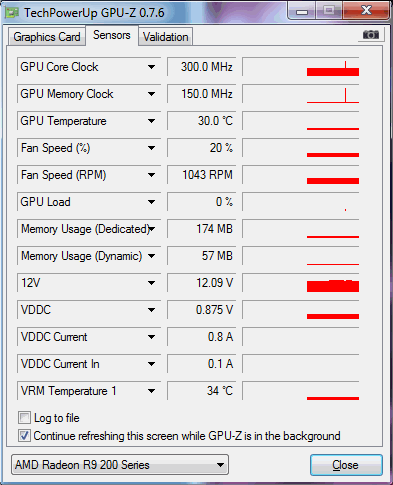This screenshot has height=485, width=393.
Task: Click the Close button
Action: (x=346, y=465)
